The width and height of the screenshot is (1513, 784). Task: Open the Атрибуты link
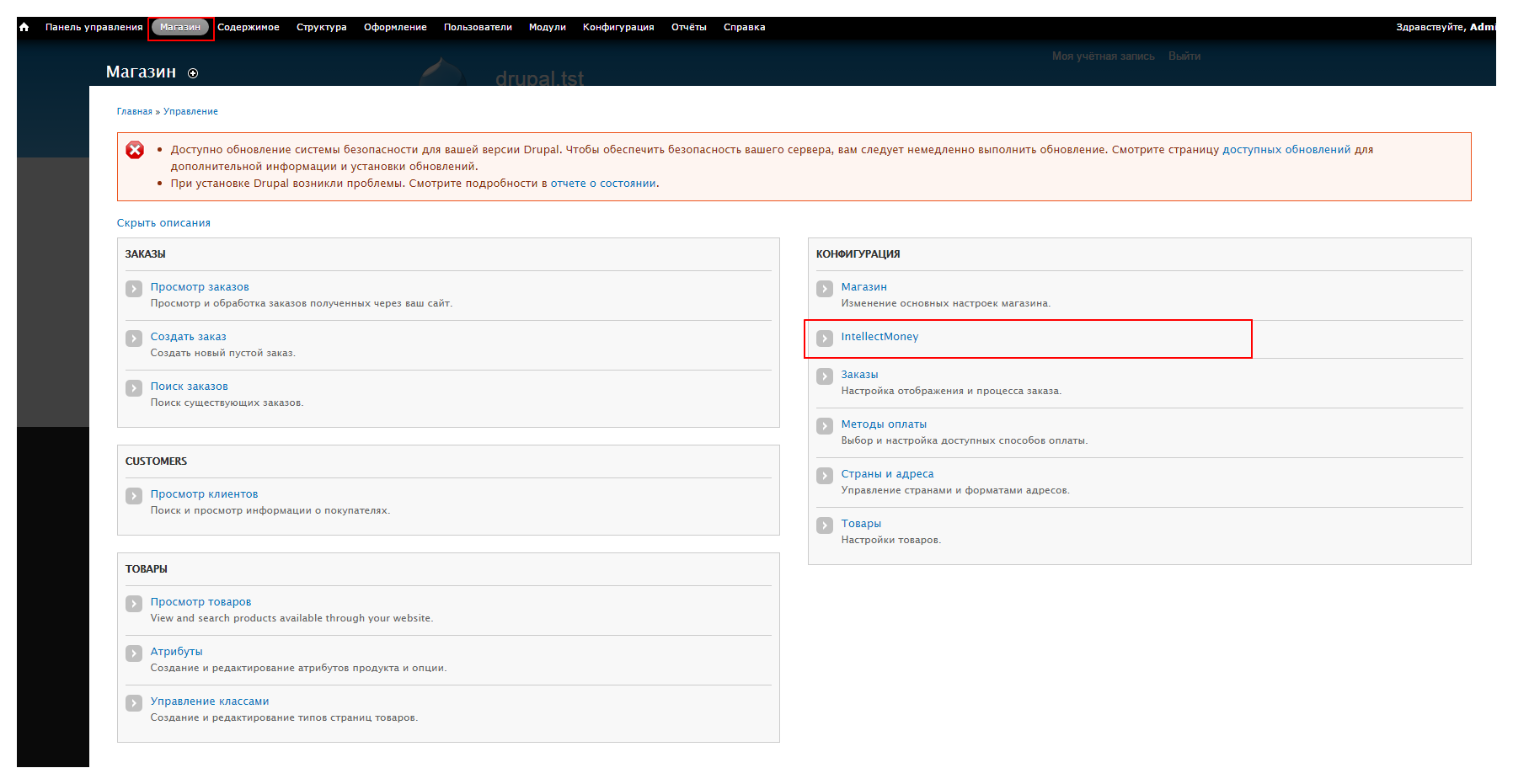(x=177, y=652)
